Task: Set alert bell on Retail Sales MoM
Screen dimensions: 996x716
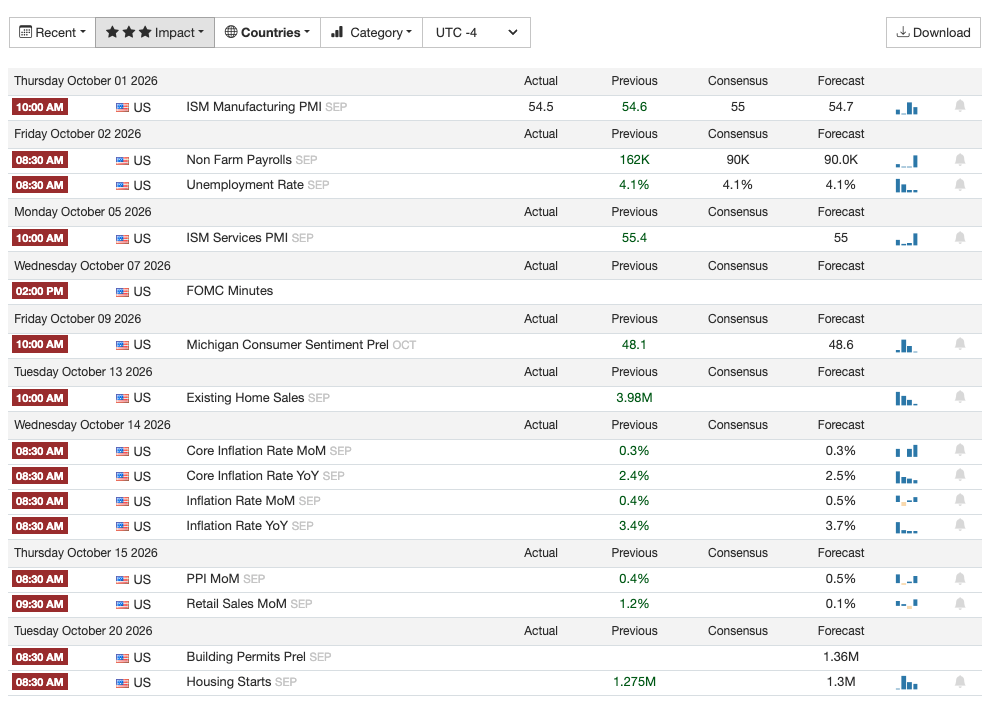Action: coord(960,604)
